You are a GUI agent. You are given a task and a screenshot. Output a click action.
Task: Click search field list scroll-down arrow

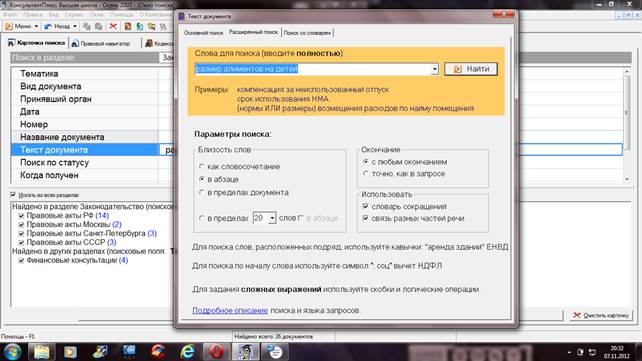pos(627,179)
